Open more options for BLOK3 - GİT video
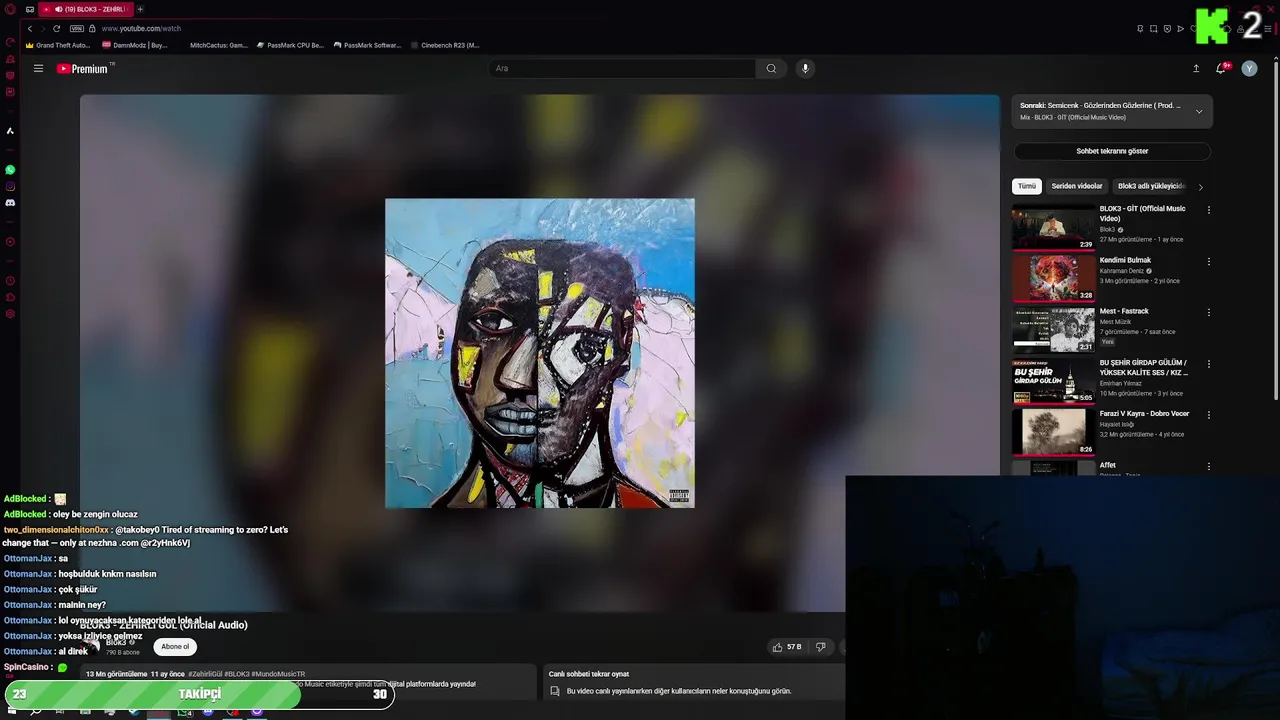 point(1208,210)
